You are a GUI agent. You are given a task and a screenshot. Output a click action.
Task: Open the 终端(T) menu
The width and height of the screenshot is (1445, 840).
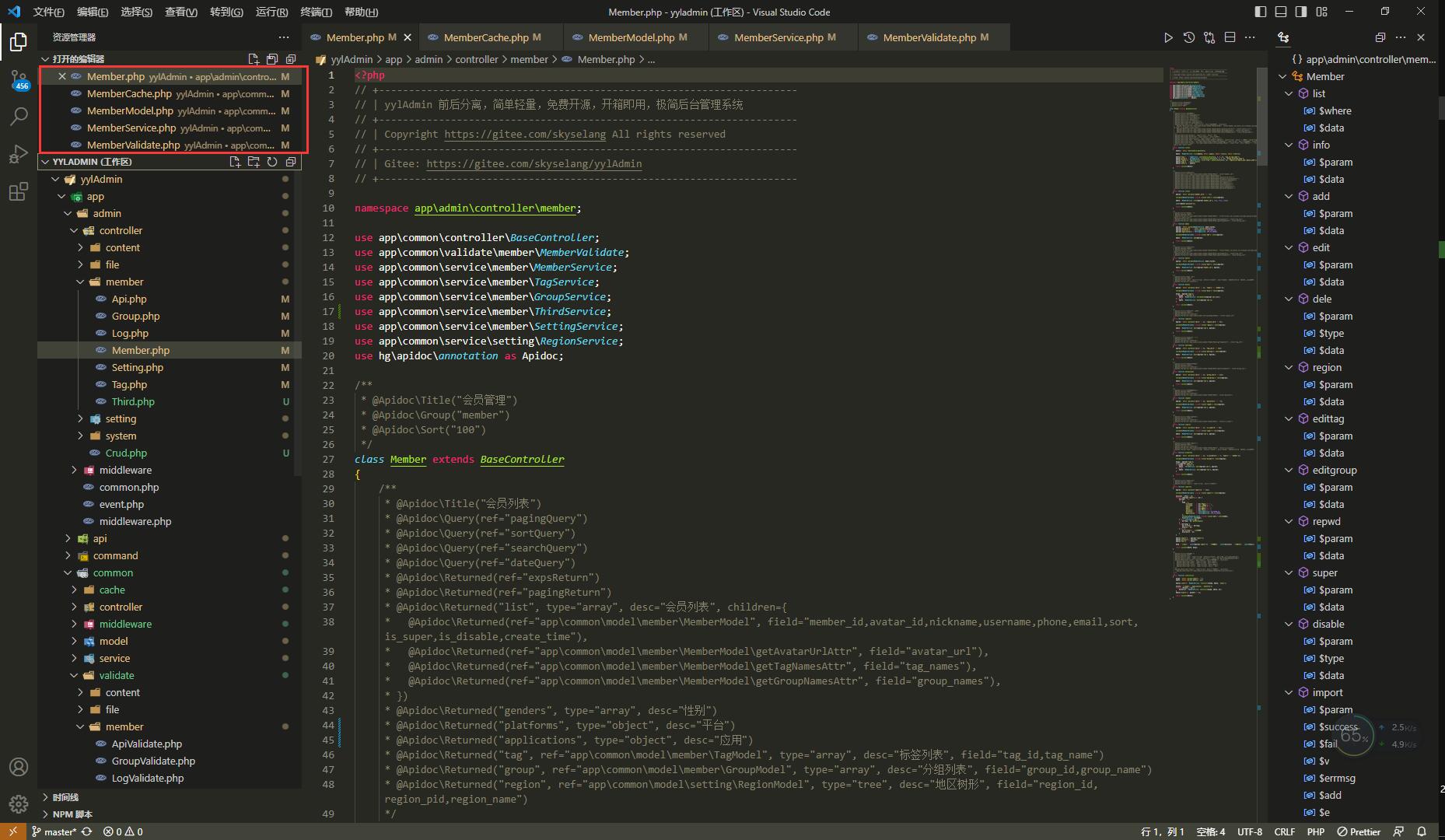coord(316,12)
